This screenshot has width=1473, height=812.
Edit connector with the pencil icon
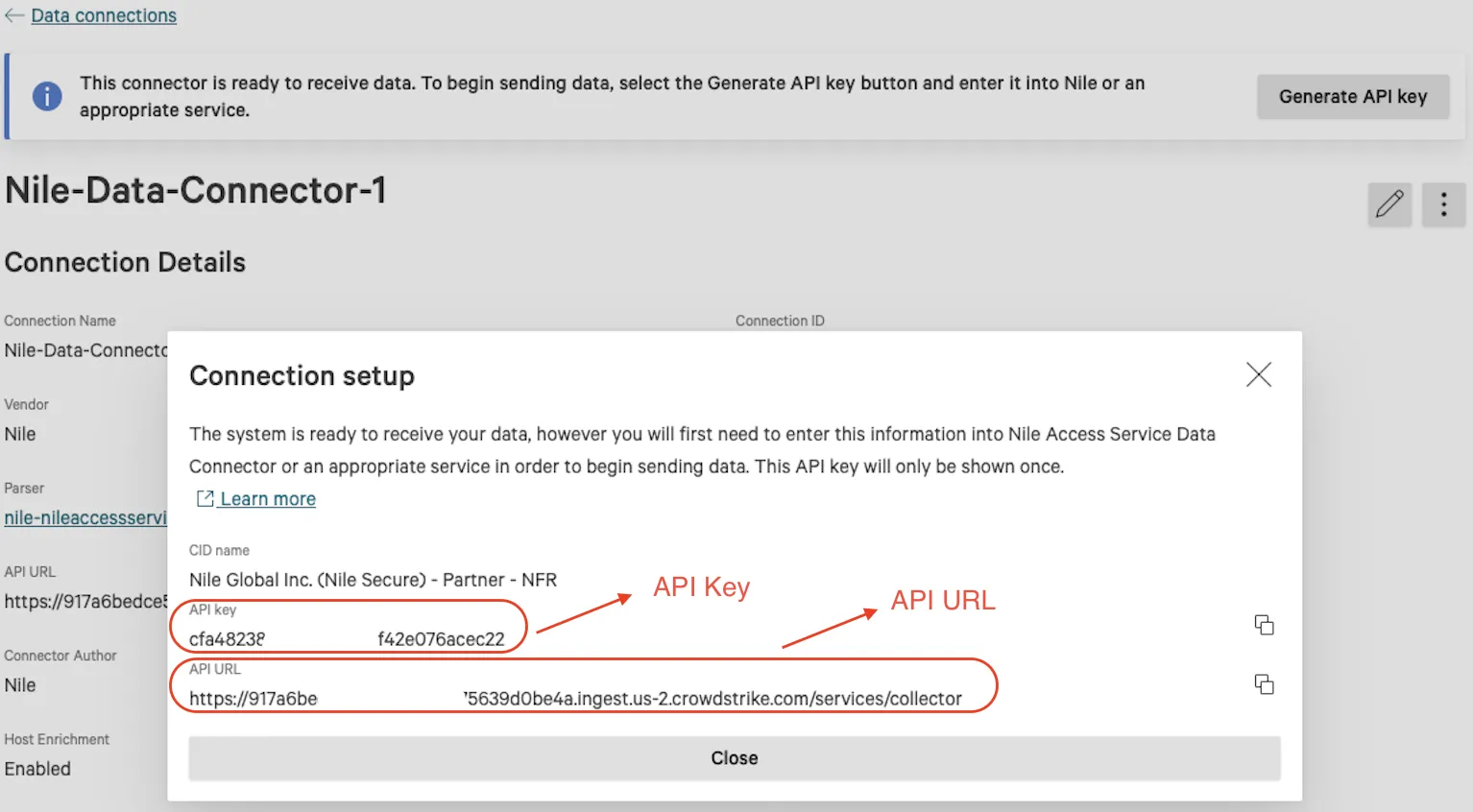(x=1389, y=204)
